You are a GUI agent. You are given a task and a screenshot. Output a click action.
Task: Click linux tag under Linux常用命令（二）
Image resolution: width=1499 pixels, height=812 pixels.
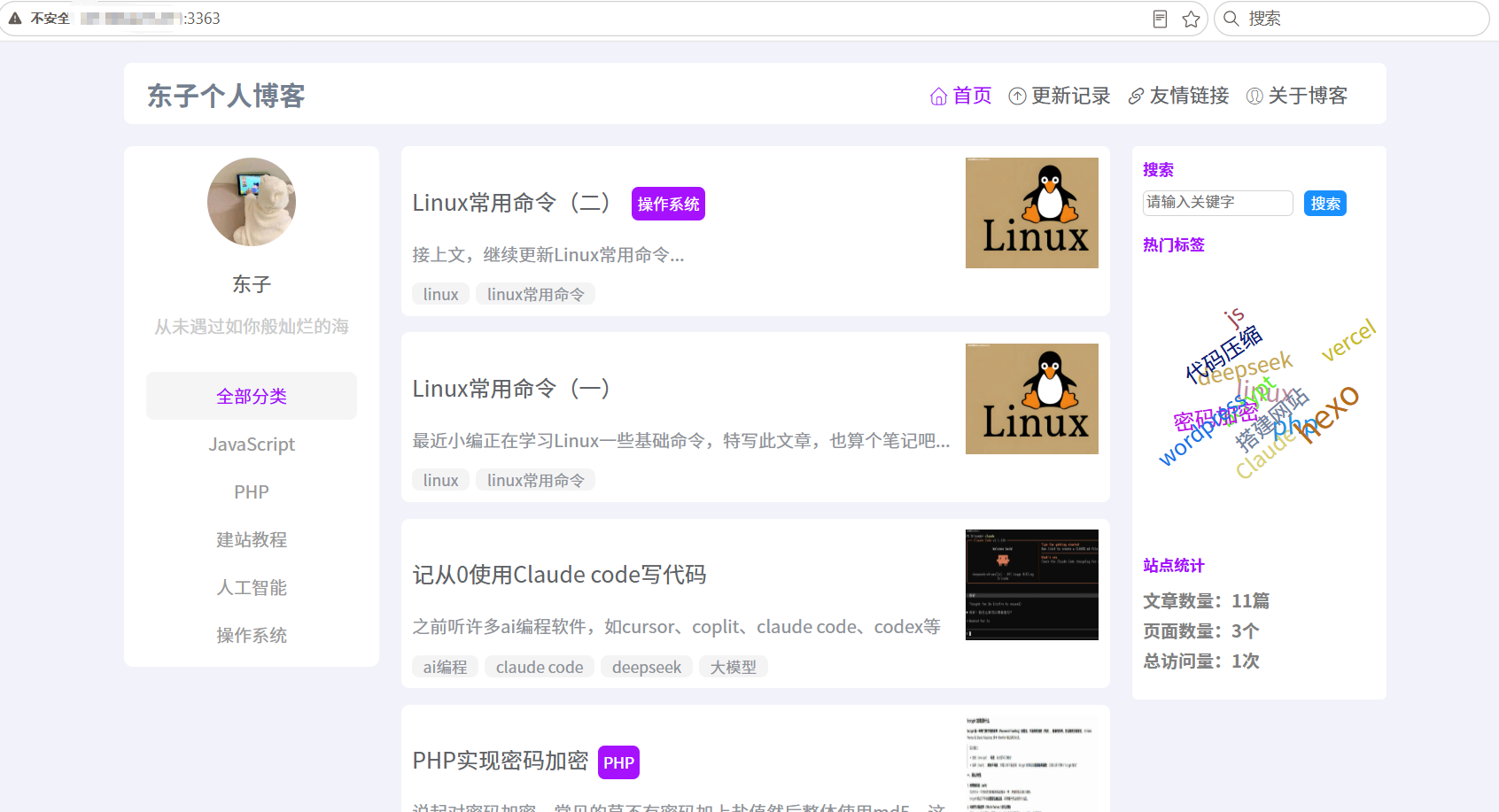click(x=440, y=294)
